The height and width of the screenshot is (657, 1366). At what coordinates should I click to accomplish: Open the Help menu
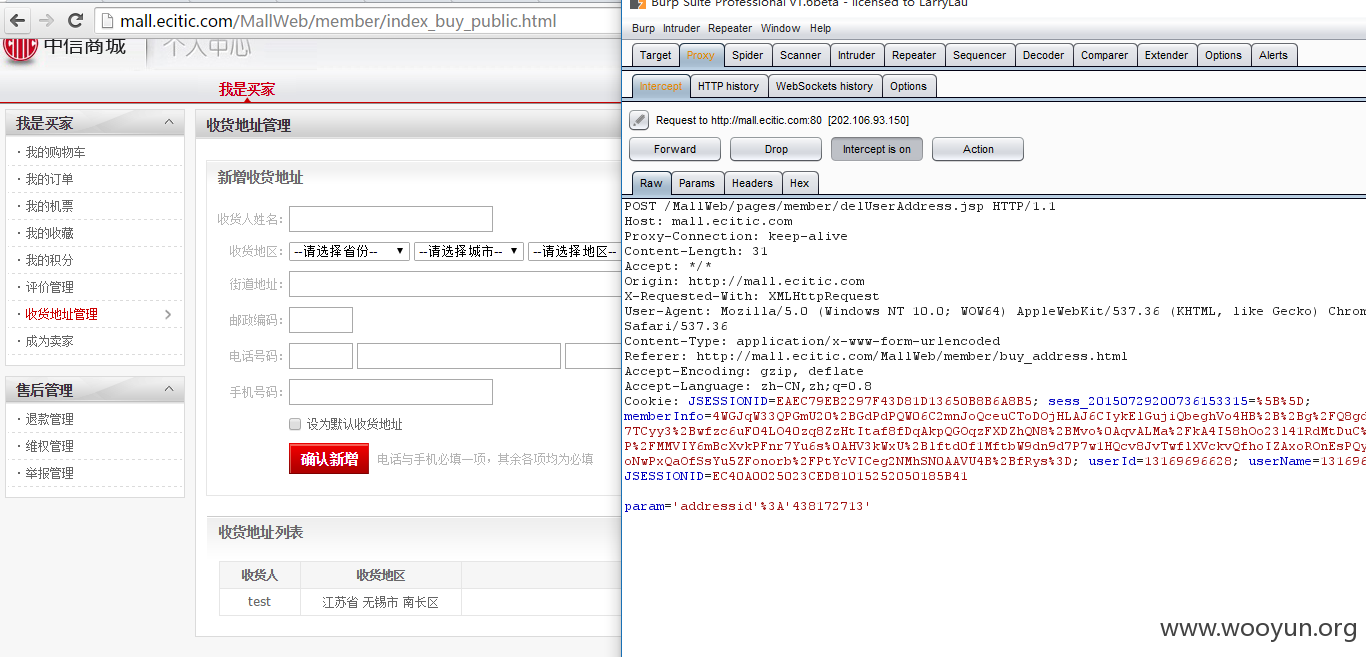pyautogui.click(x=820, y=28)
